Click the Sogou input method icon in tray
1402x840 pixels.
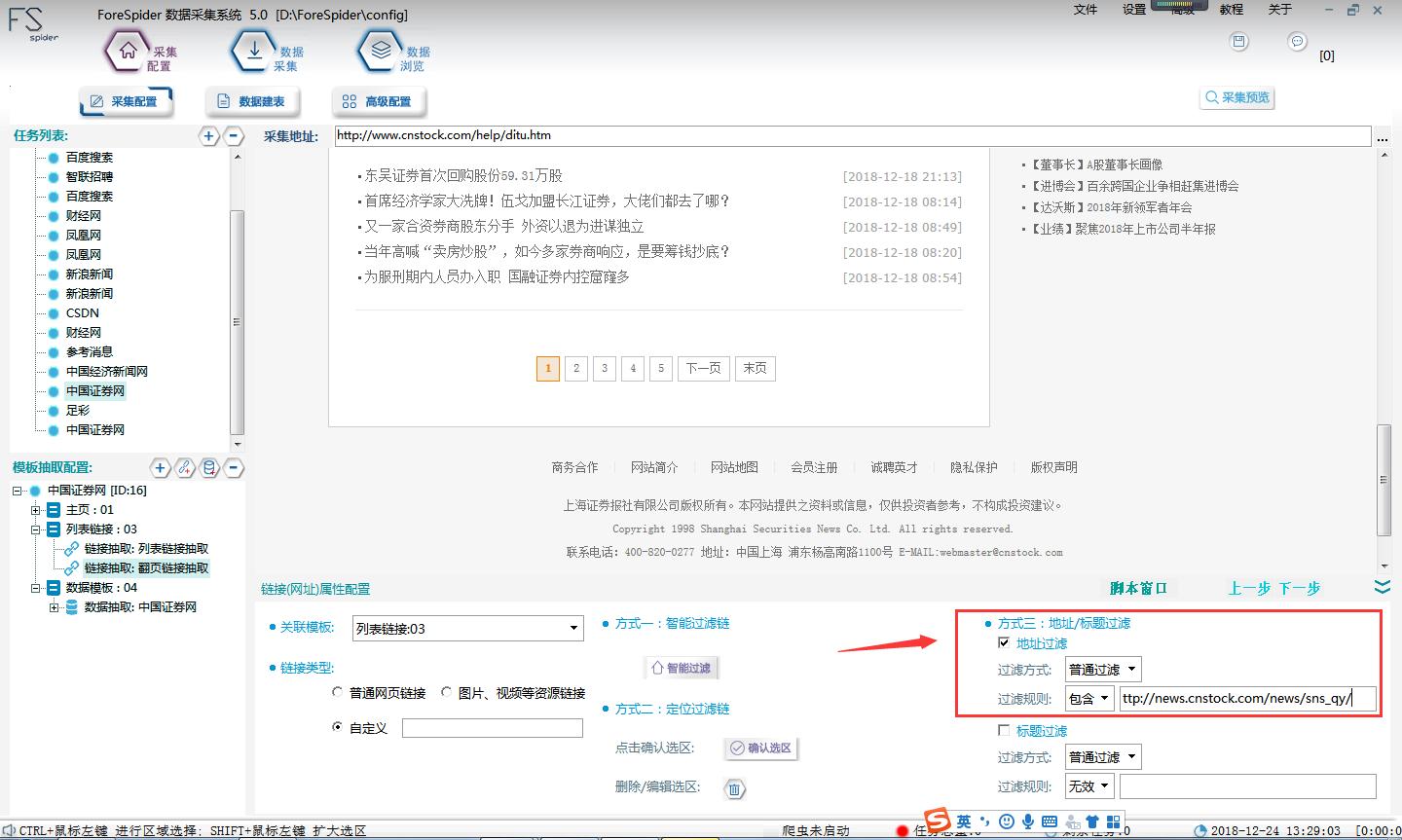937,820
